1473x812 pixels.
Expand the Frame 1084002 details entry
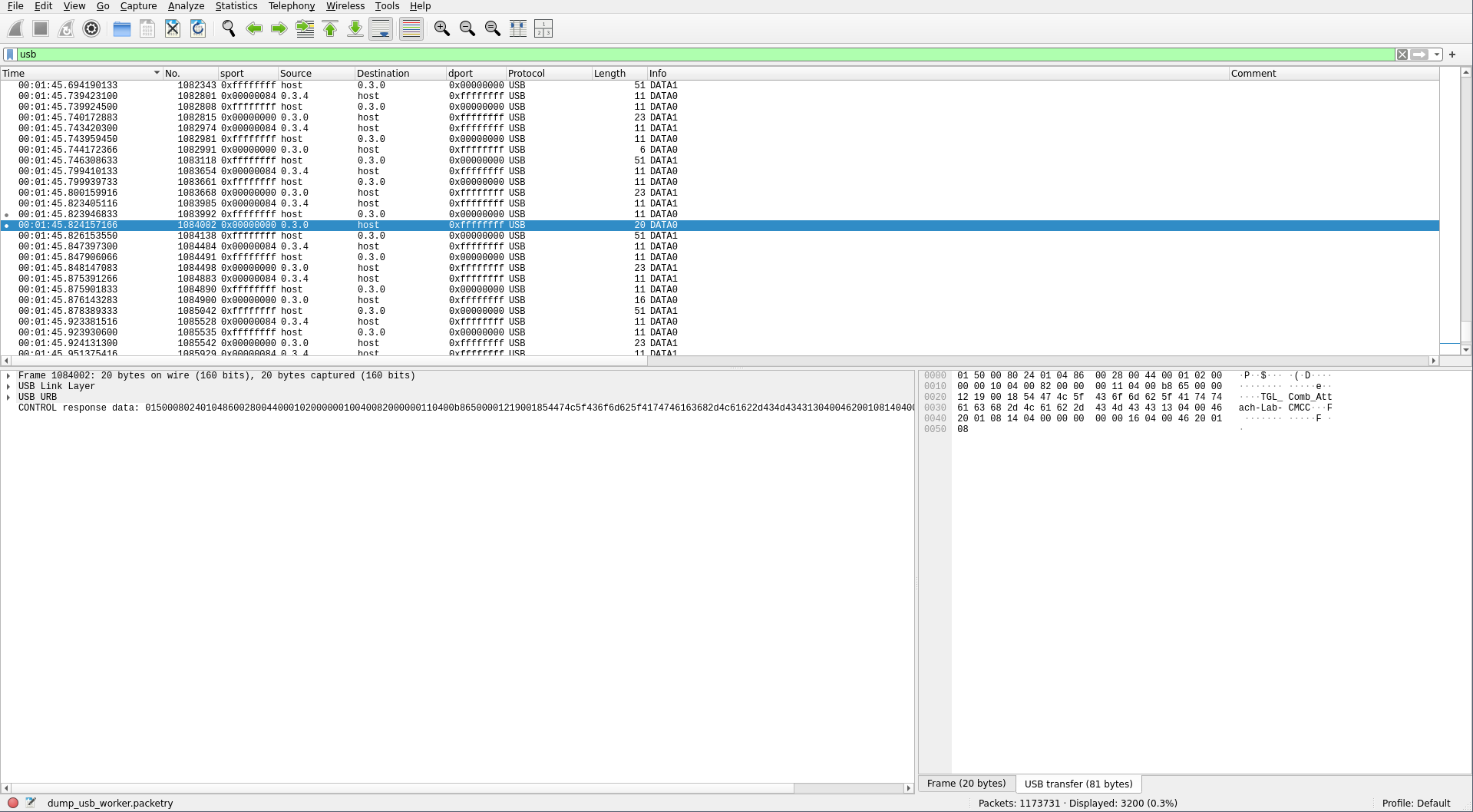click(9, 375)
